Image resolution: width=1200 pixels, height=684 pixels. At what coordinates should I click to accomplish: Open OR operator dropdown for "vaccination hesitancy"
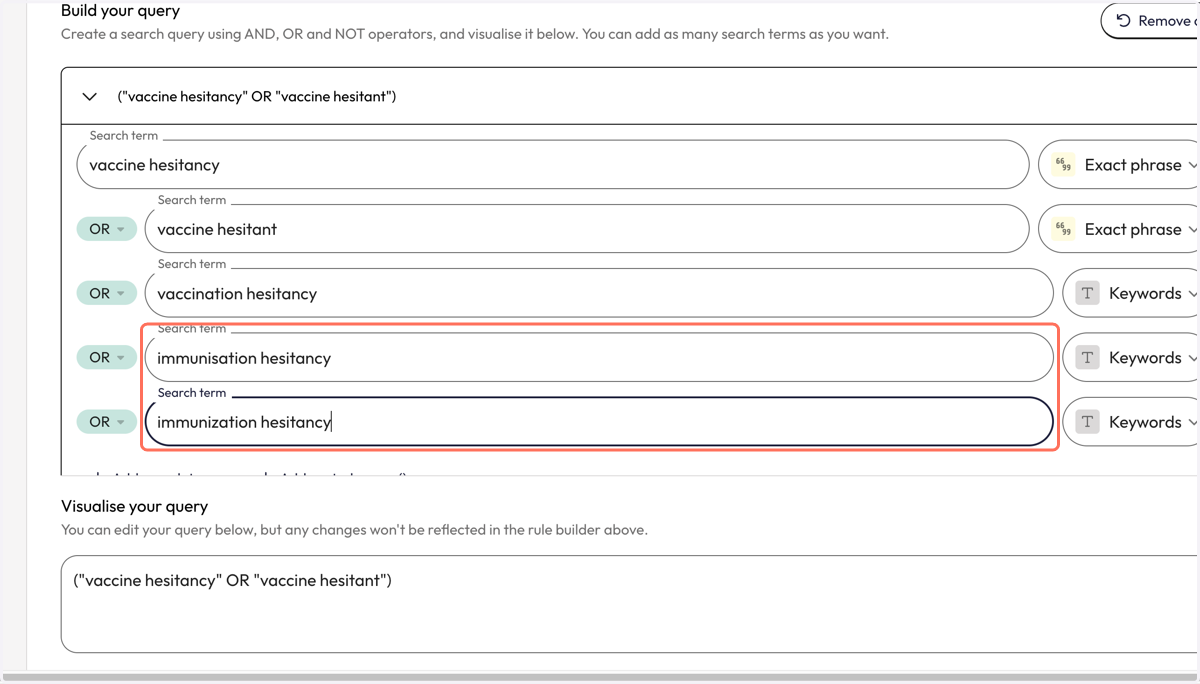point(107,294)
